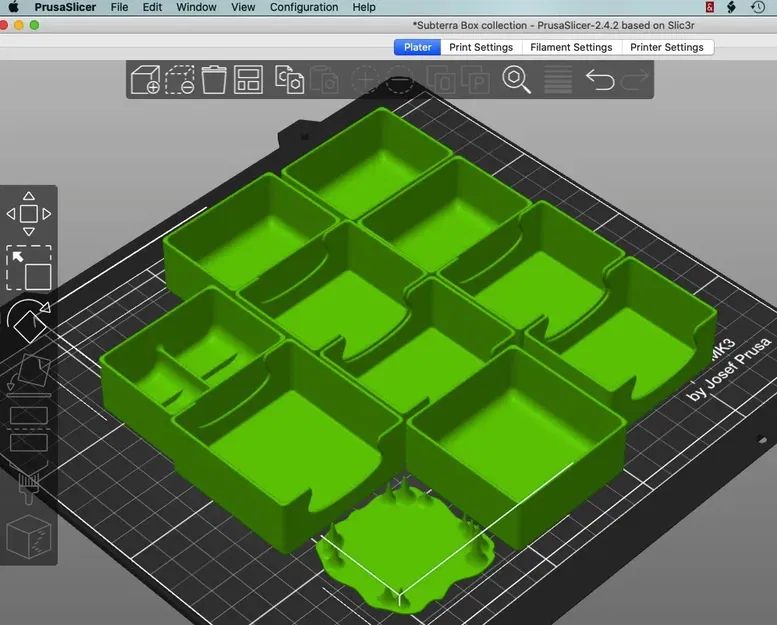The width and height of the screenshot is (777, 625).
Task: Click the Variable layer height icon
Action: [558, 80]
